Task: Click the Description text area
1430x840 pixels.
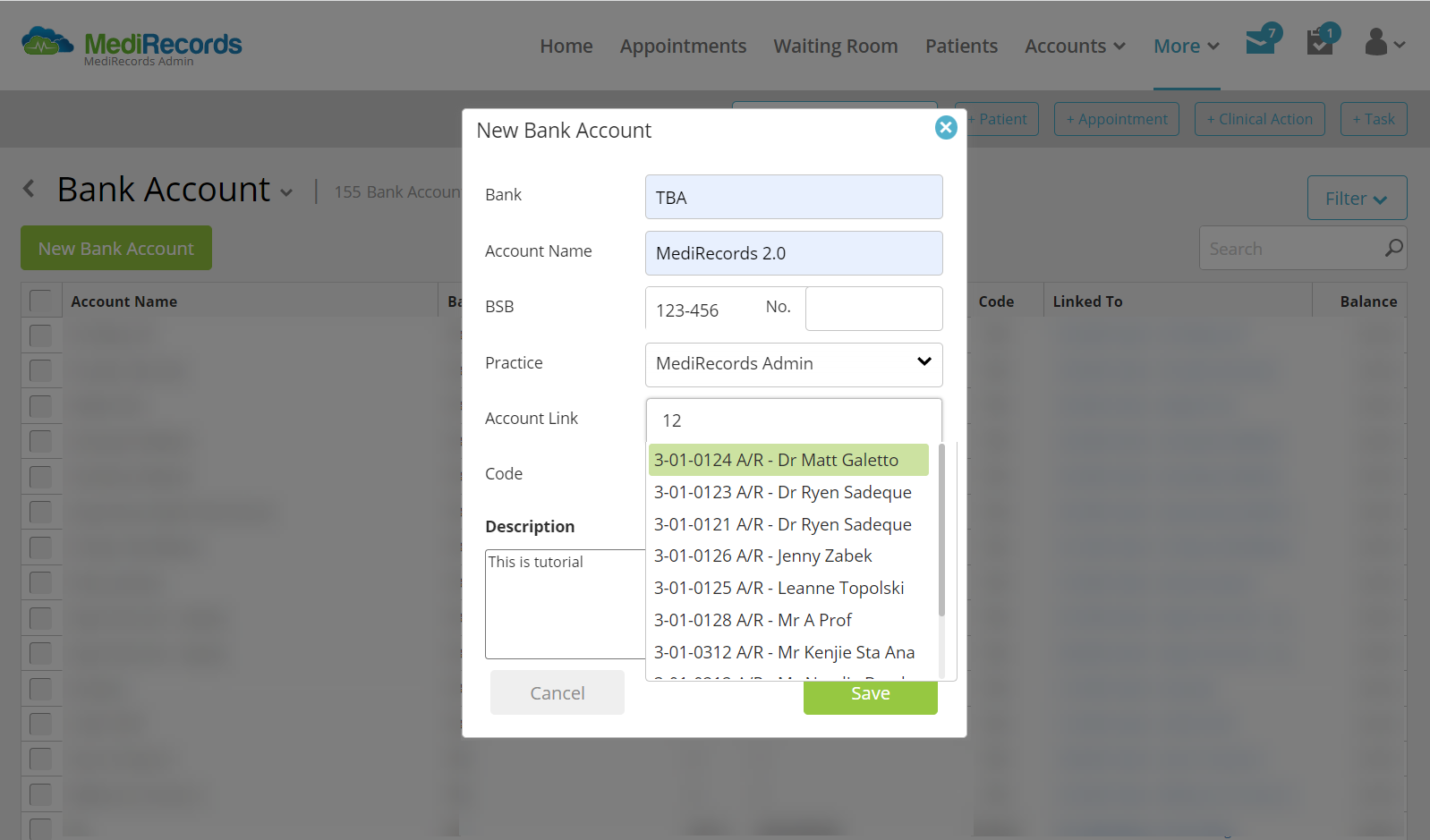Action: tap(565, 604)
